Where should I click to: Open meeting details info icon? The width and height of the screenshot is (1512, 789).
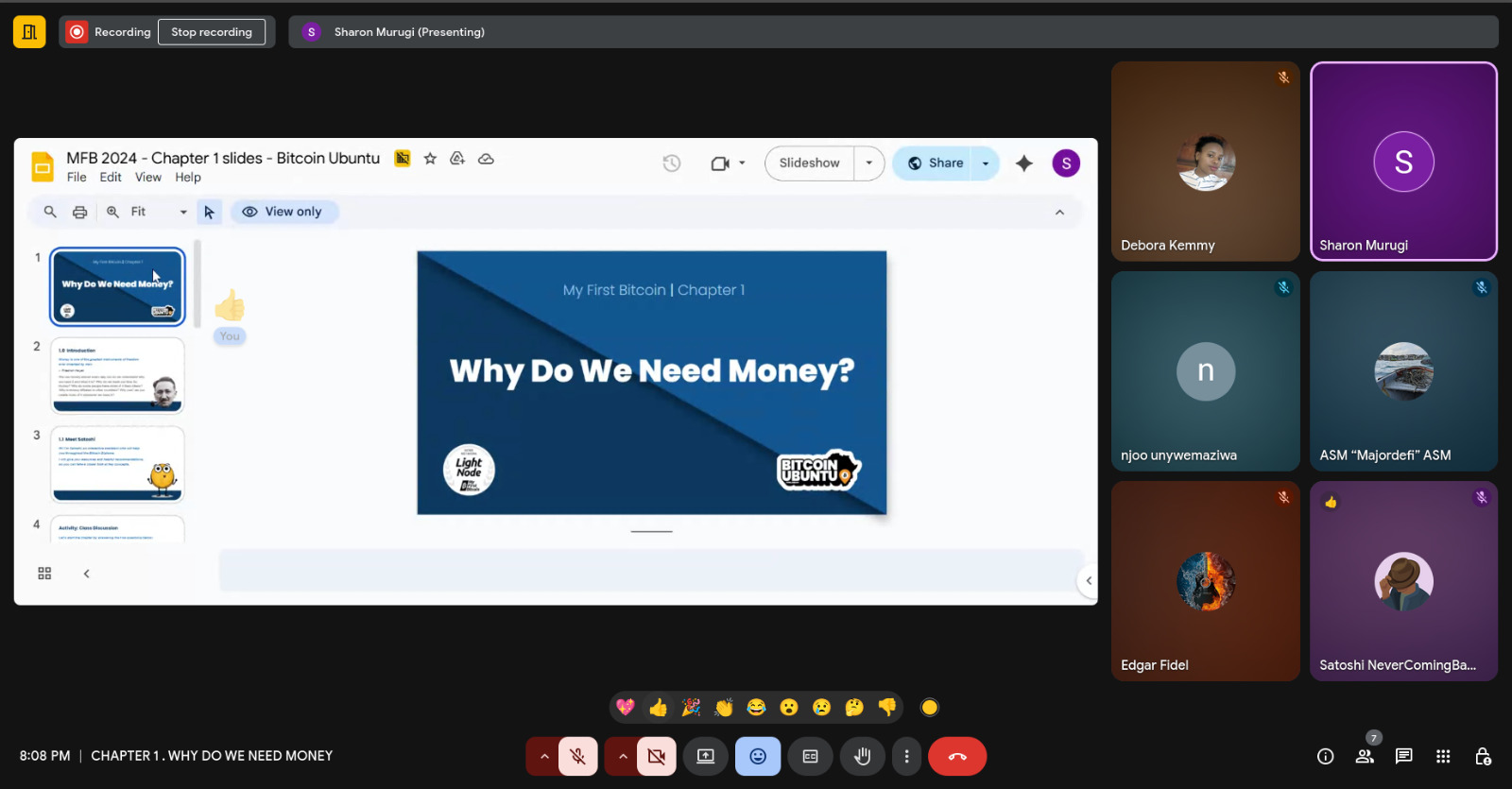(x=1325, y=756)
